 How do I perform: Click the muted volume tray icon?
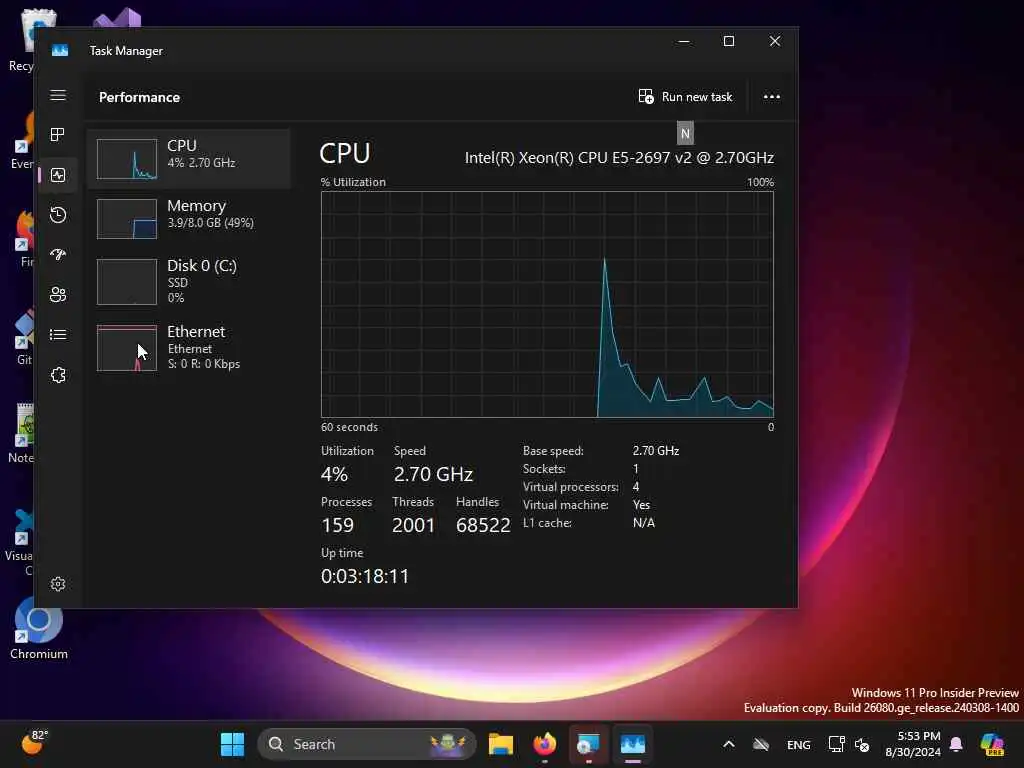[x=863, y=744]
